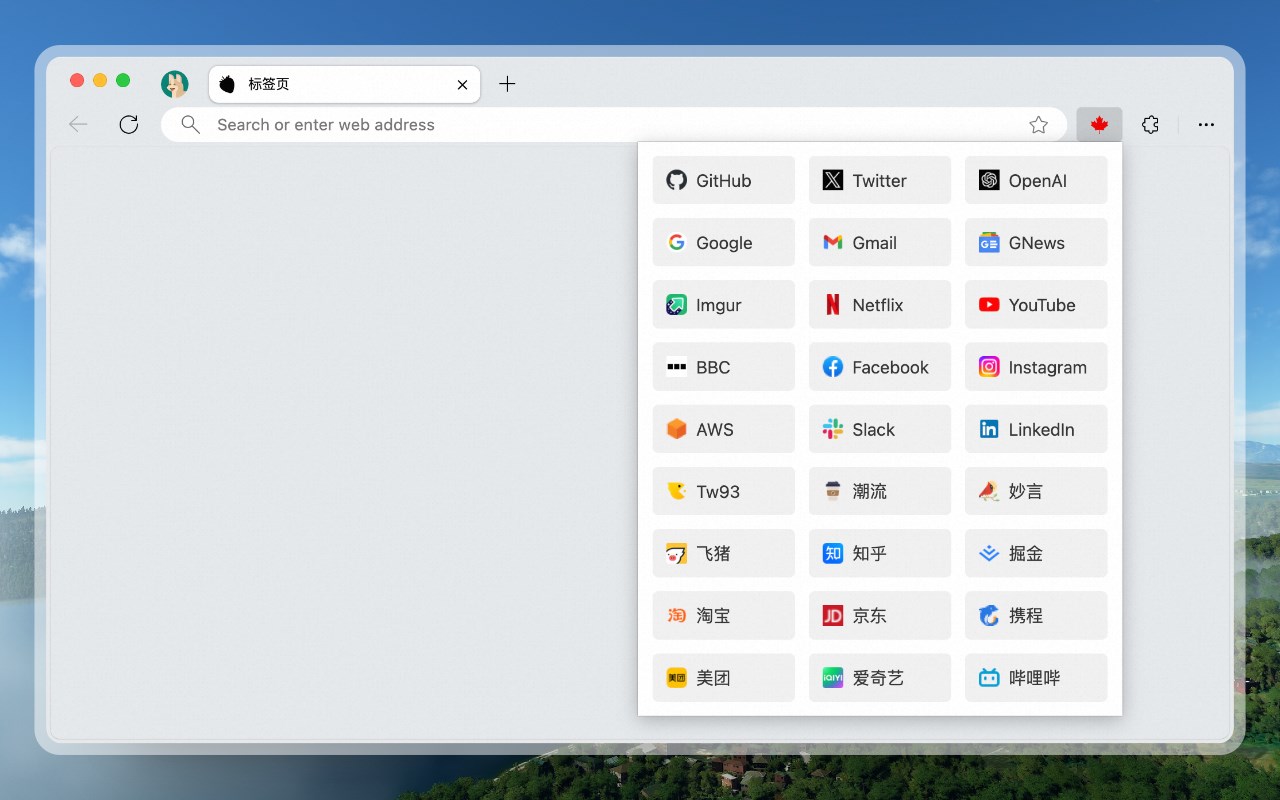Open the Extensions puzzle piece menu
The image size is (1280, 800).
(x=1151, y=125)
